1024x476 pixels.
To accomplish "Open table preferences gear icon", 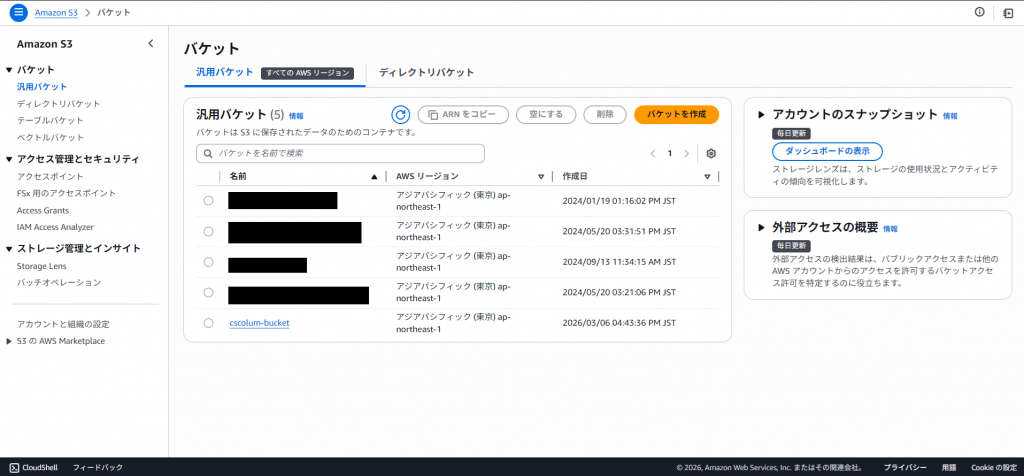I will point(711,154).
